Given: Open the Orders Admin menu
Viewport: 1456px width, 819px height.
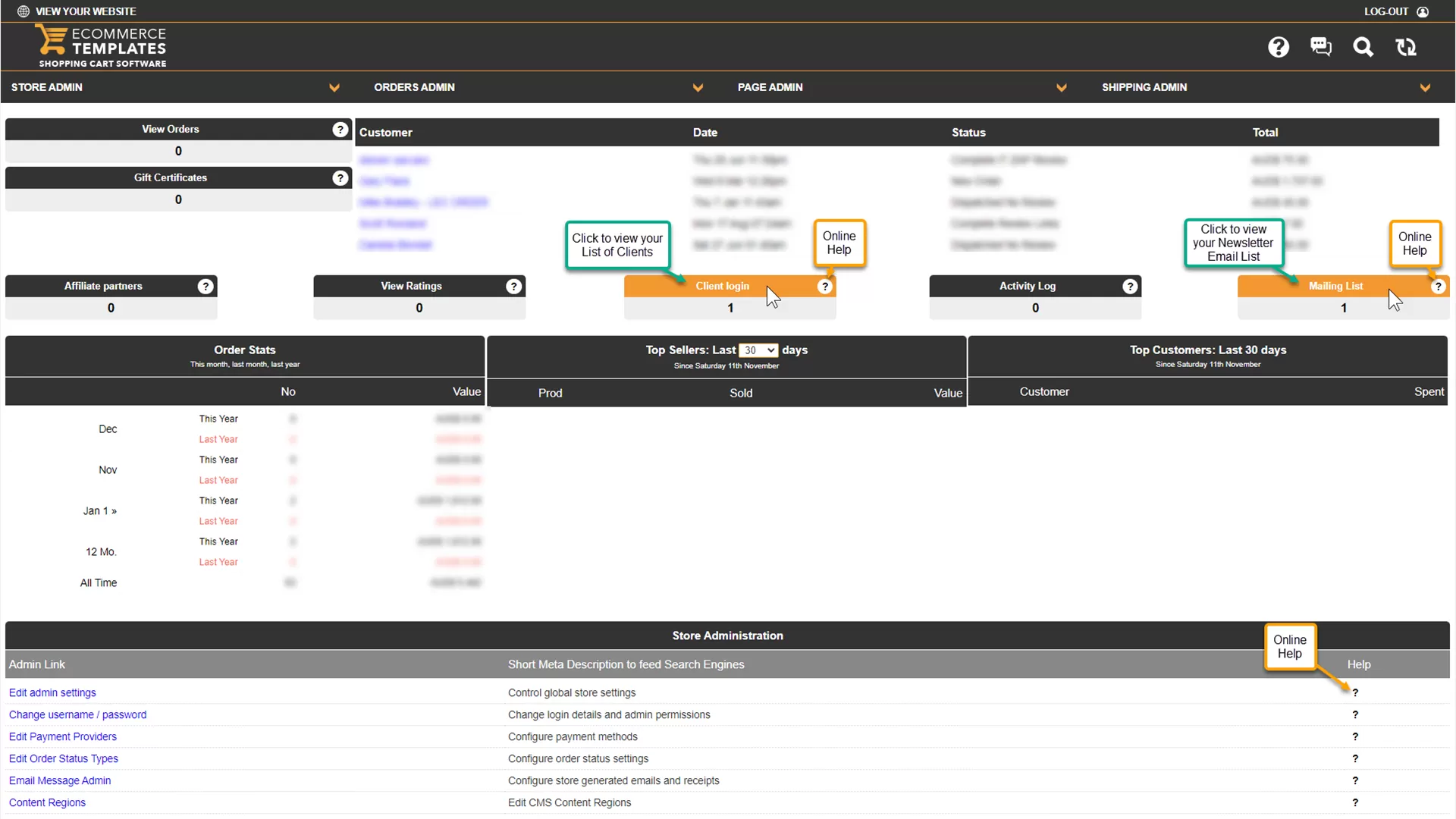Looking at the screenshot, I should (414, 87).
